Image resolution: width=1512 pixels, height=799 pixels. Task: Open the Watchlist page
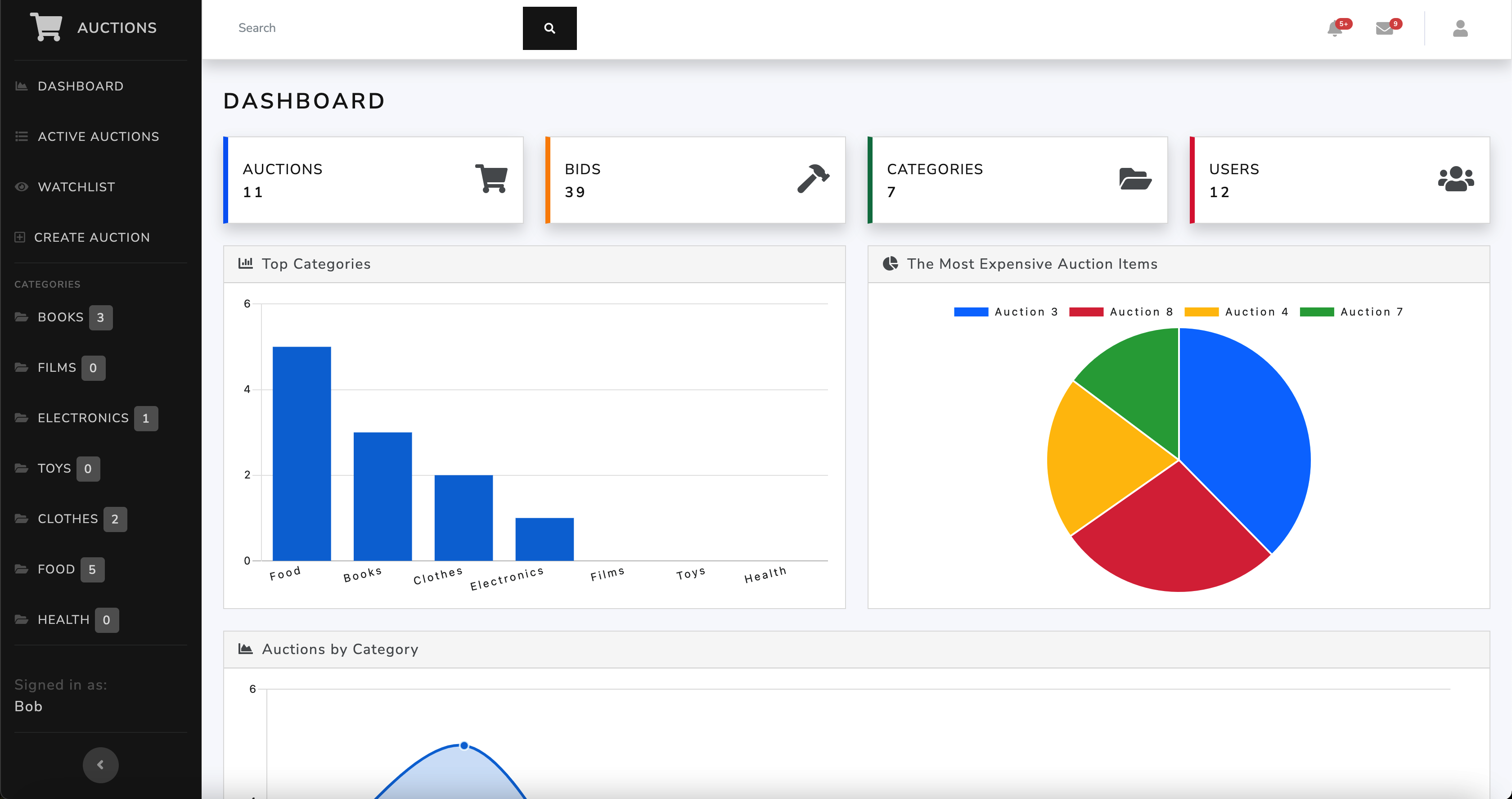click(x=64, y=187)
